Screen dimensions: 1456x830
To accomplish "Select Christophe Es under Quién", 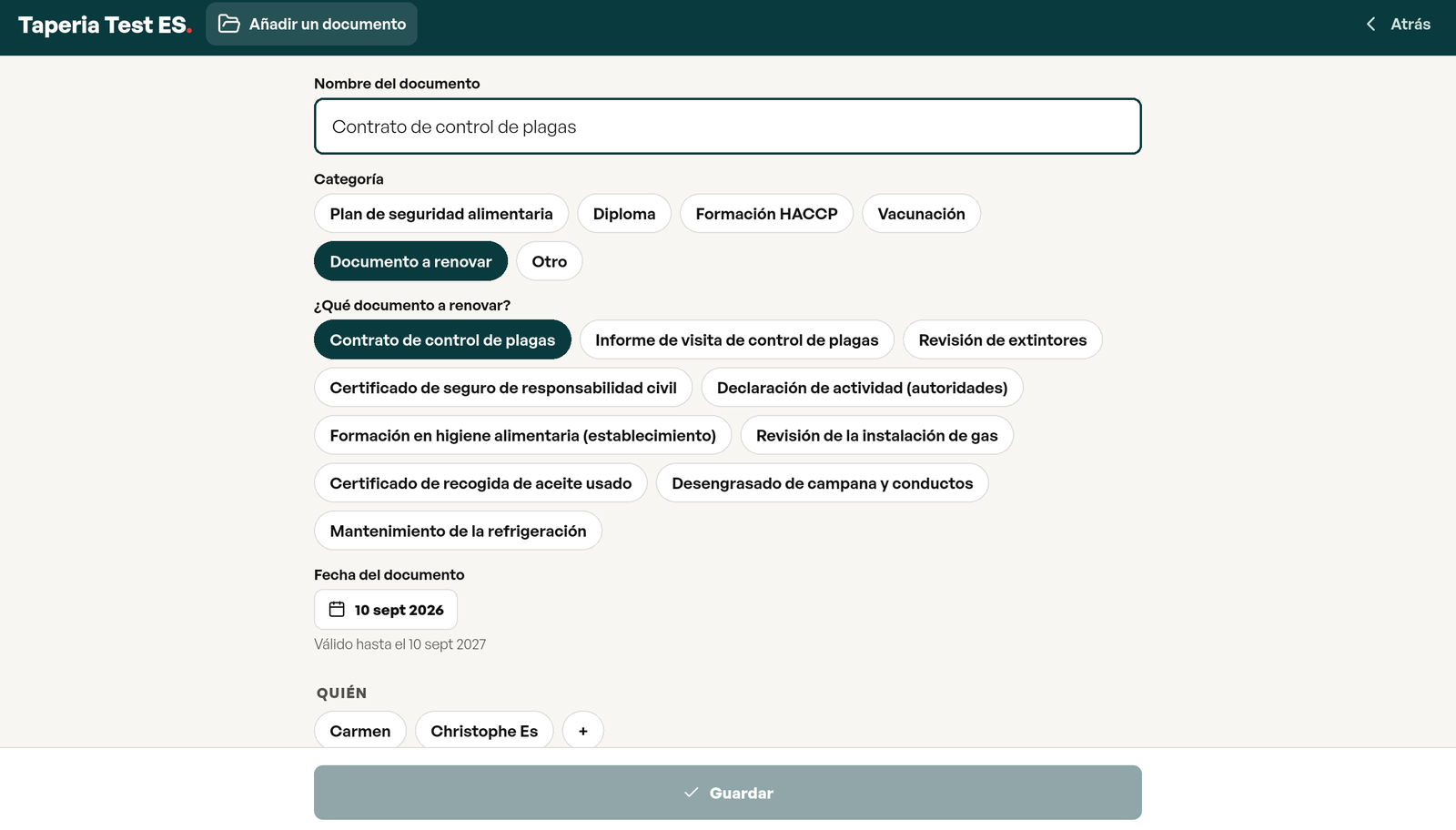I will tap(484, 731).
